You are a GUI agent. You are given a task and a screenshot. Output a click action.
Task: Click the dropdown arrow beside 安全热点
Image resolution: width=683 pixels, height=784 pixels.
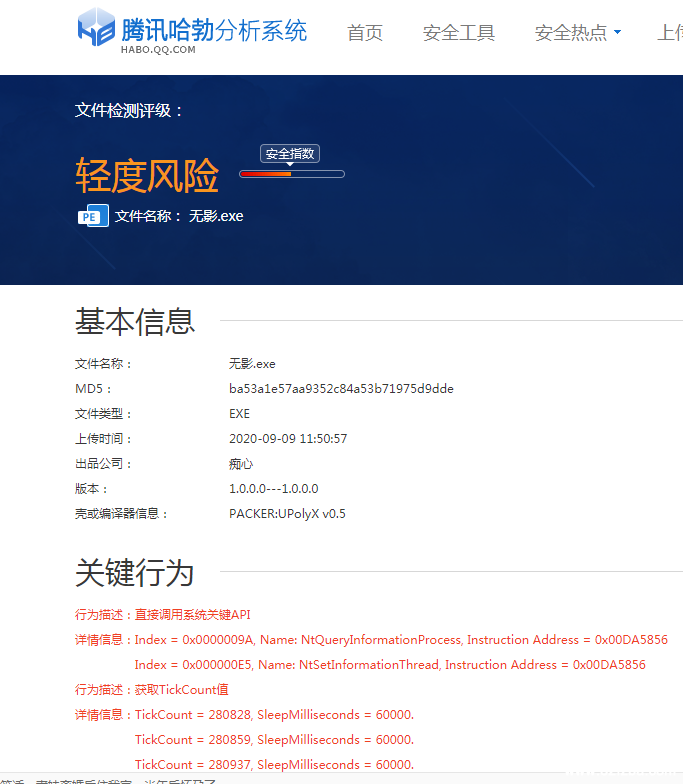[x=617, y=33]
